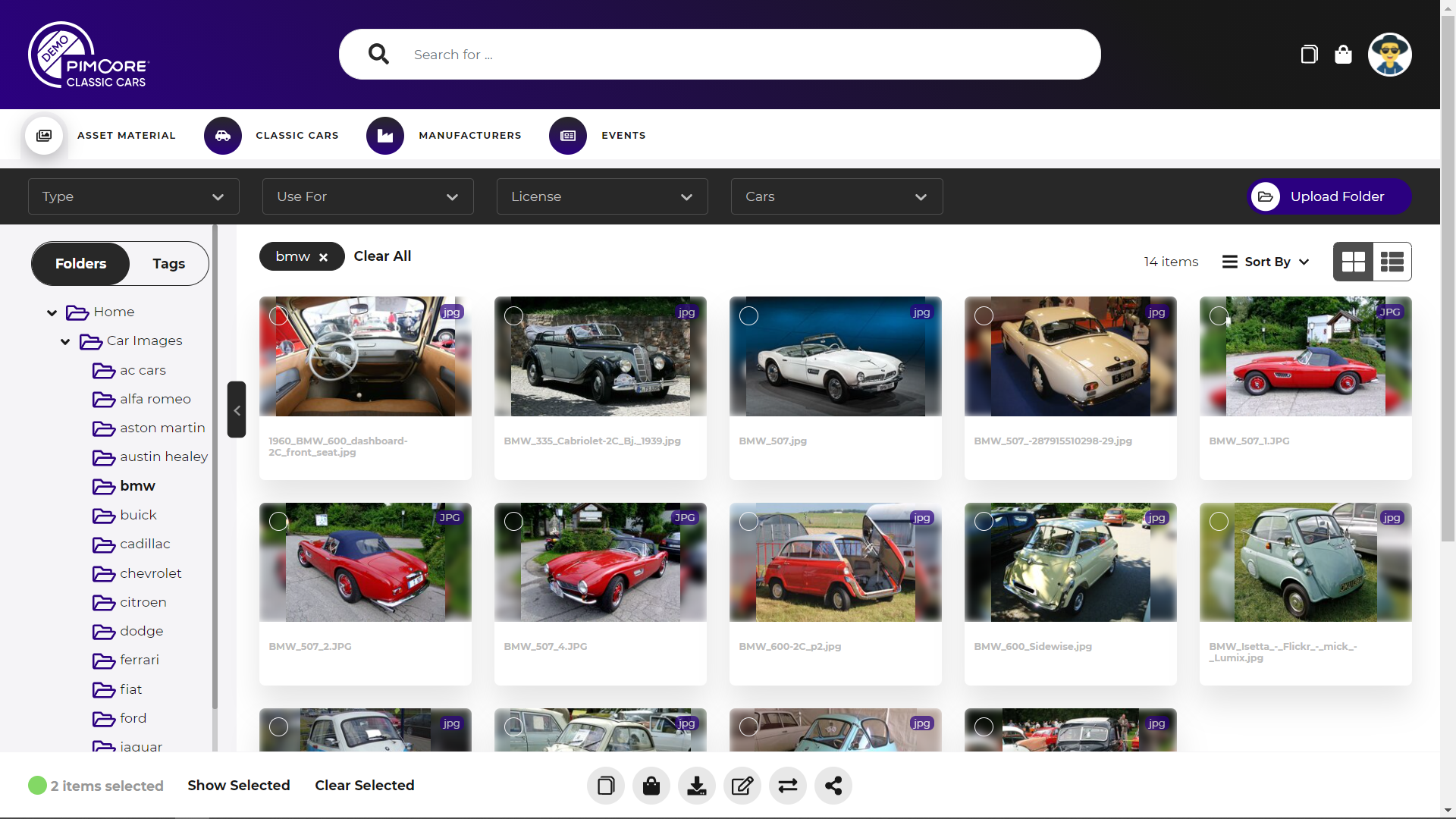Open the Sort By dropdown
Screen dimensions: 1456x819
point(1266,262)
